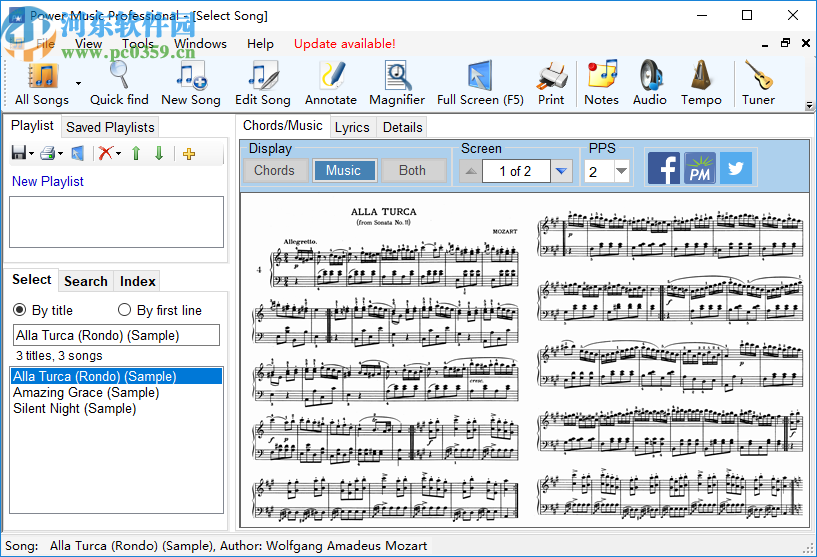Minimize the inner Select Song window
The height and width of the screenshot is (557, 817).
[x=765, y=45]
